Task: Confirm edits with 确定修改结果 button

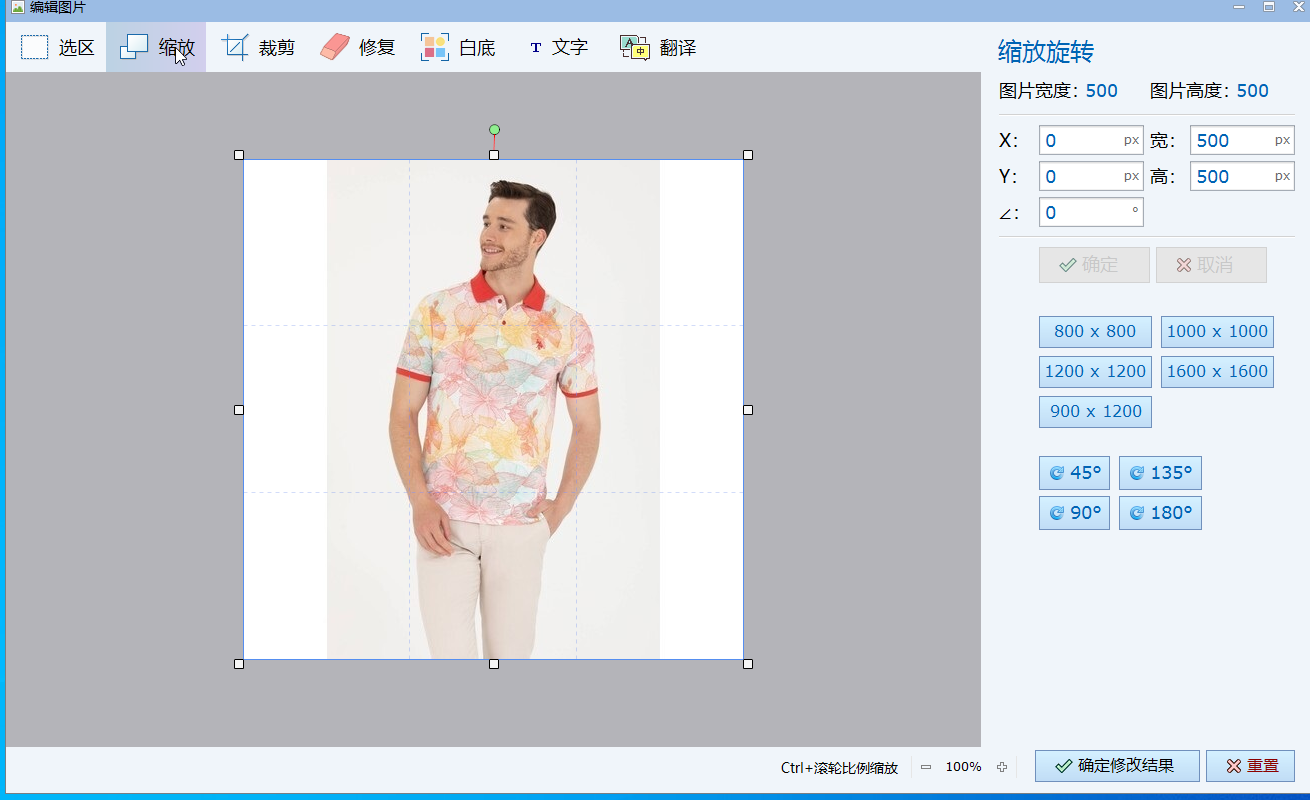Action: (x=1116, y=765)
